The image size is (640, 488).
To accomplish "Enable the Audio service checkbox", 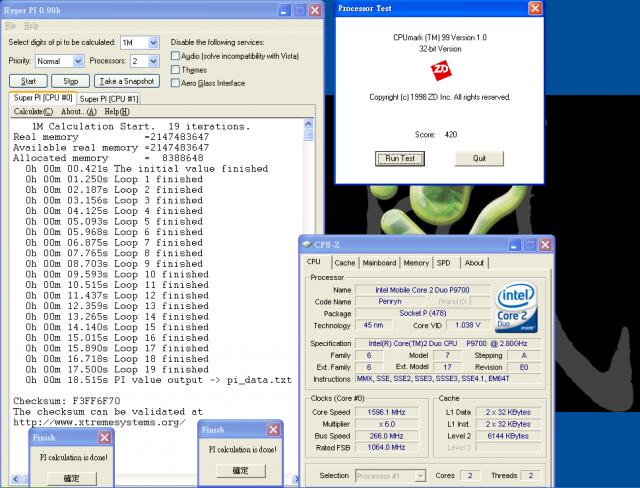I will pyautogui.click(x=176, y=56).
